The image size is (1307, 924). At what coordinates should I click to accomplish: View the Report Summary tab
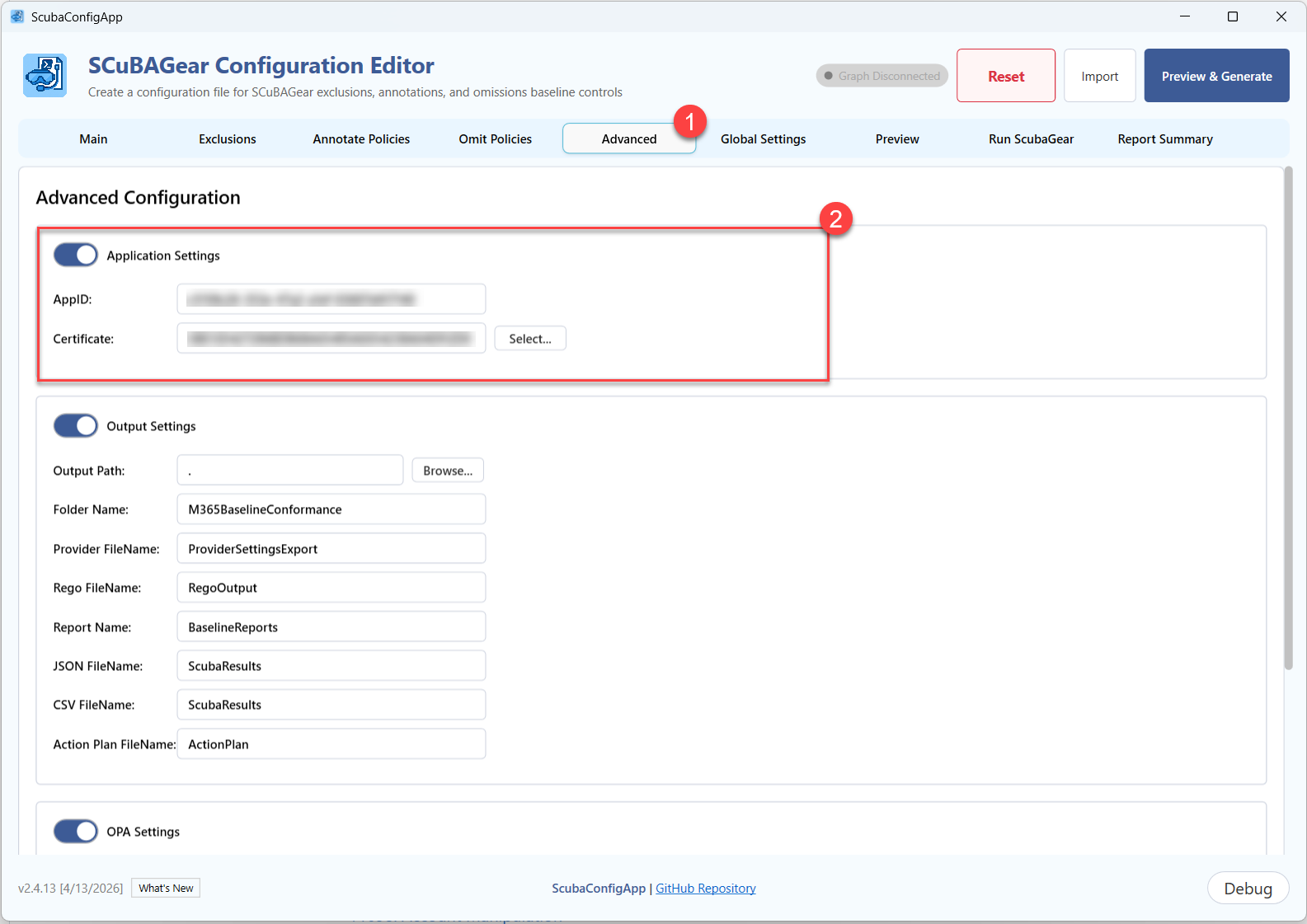pos(1165,139)
